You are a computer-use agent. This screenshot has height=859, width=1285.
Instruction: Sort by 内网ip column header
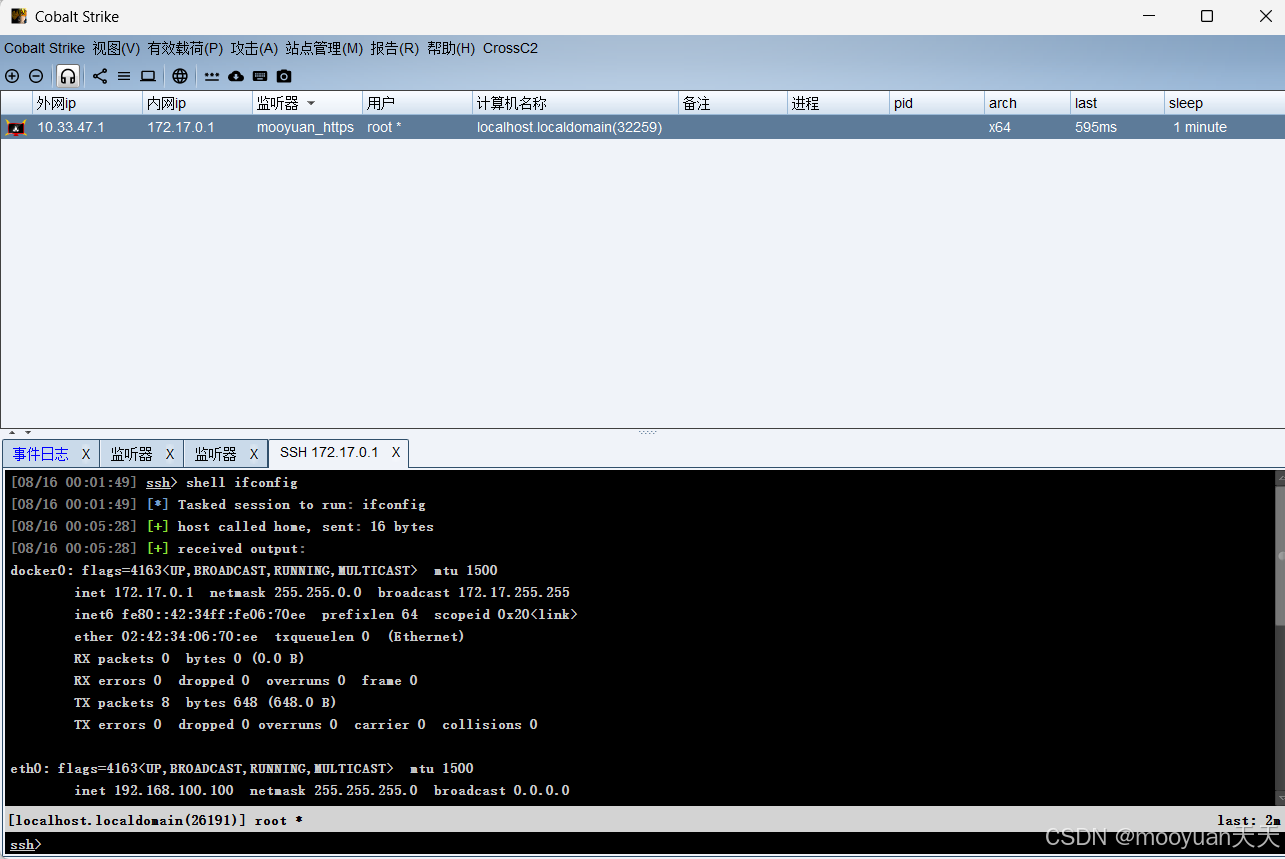tap(197, 103)
